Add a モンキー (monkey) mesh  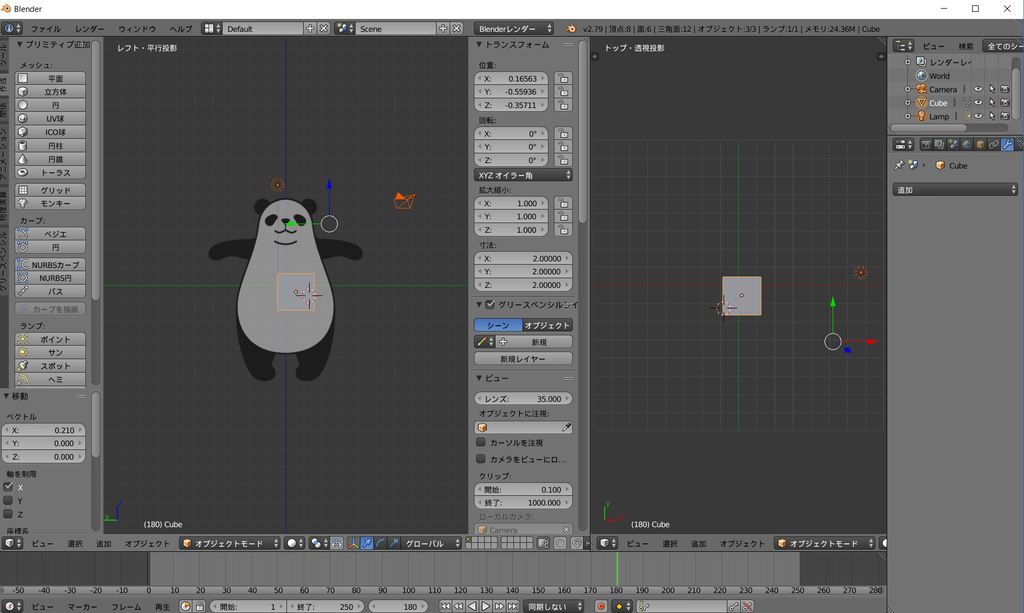[x=50, y=204]
